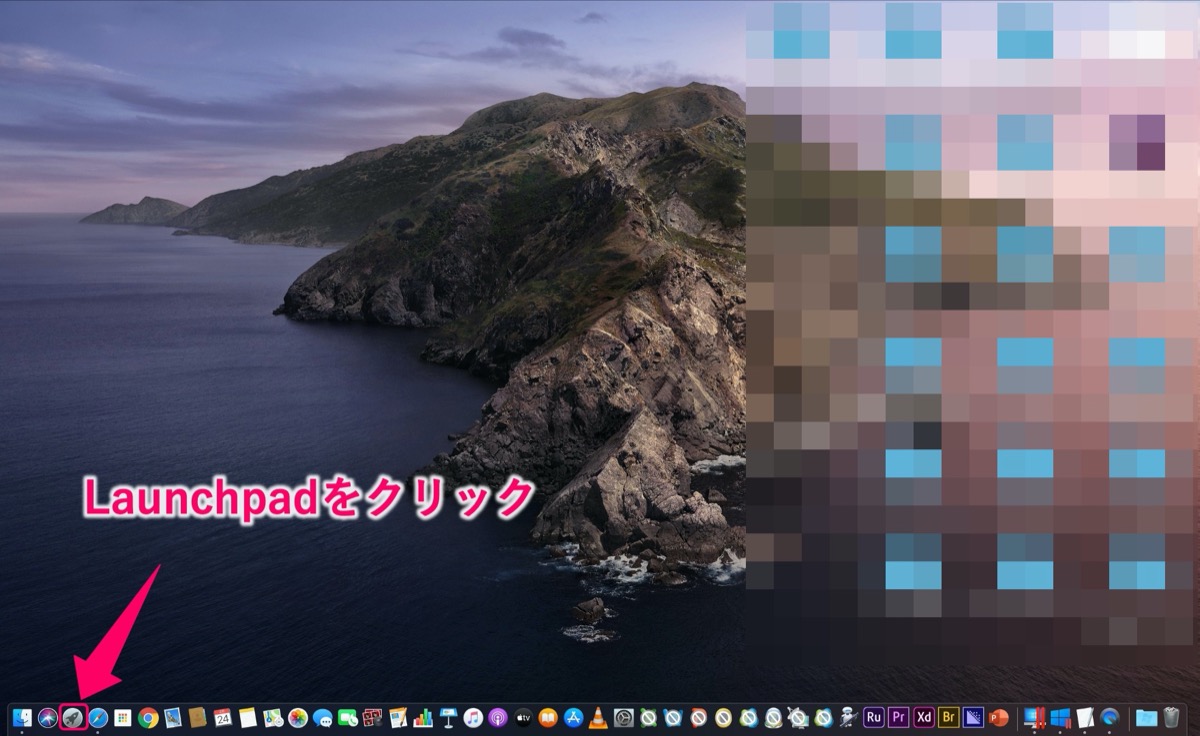
Task: Launch Maps from the Dock
Action: click(273, 717)
